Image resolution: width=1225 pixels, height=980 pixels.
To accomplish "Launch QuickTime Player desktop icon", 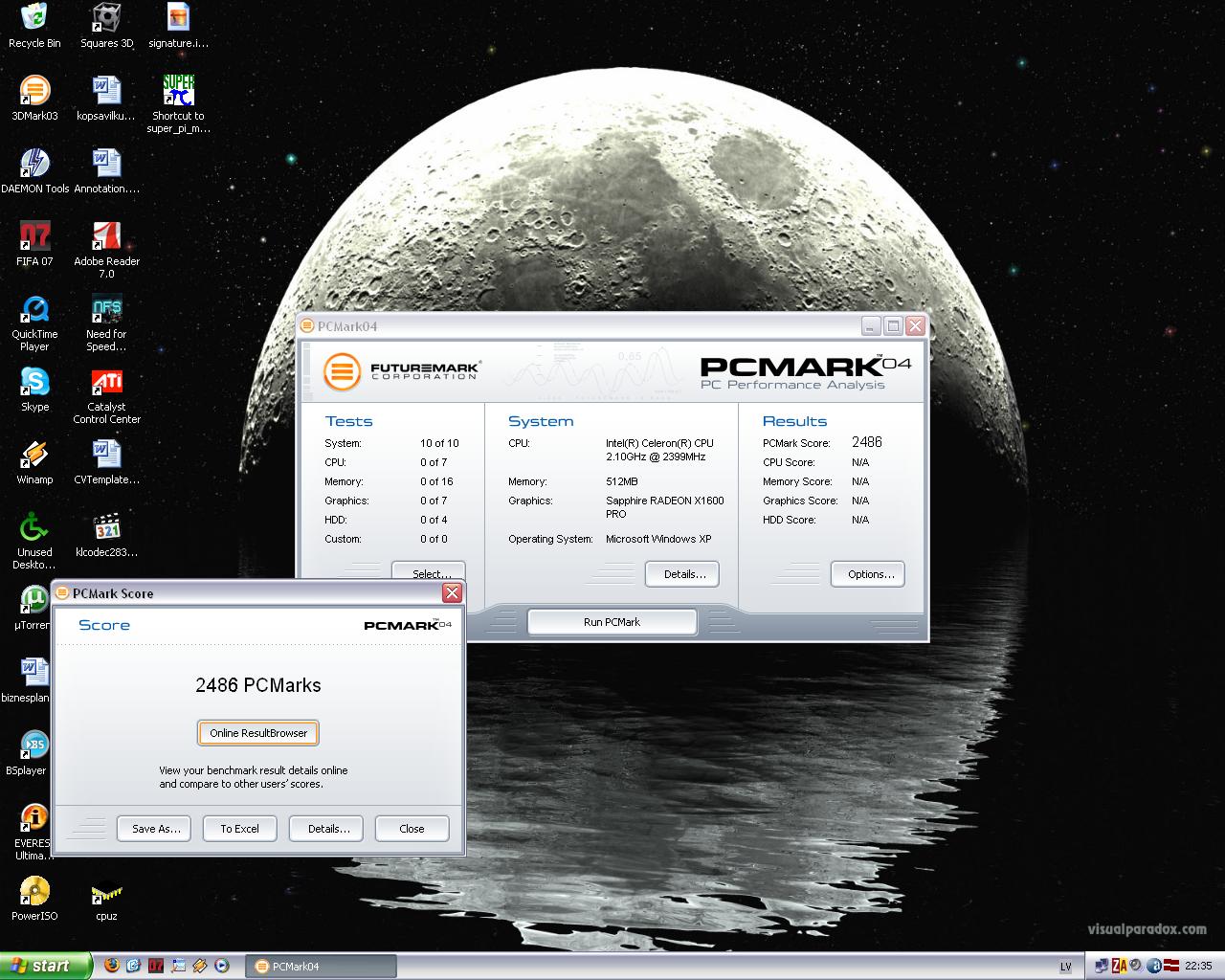I will (34, 323).
